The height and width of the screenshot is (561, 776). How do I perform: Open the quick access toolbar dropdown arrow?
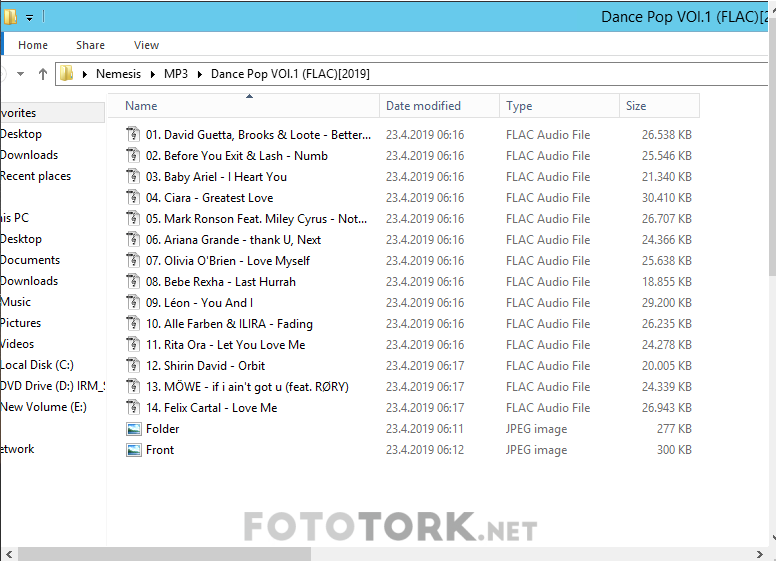tap(30, 18)
